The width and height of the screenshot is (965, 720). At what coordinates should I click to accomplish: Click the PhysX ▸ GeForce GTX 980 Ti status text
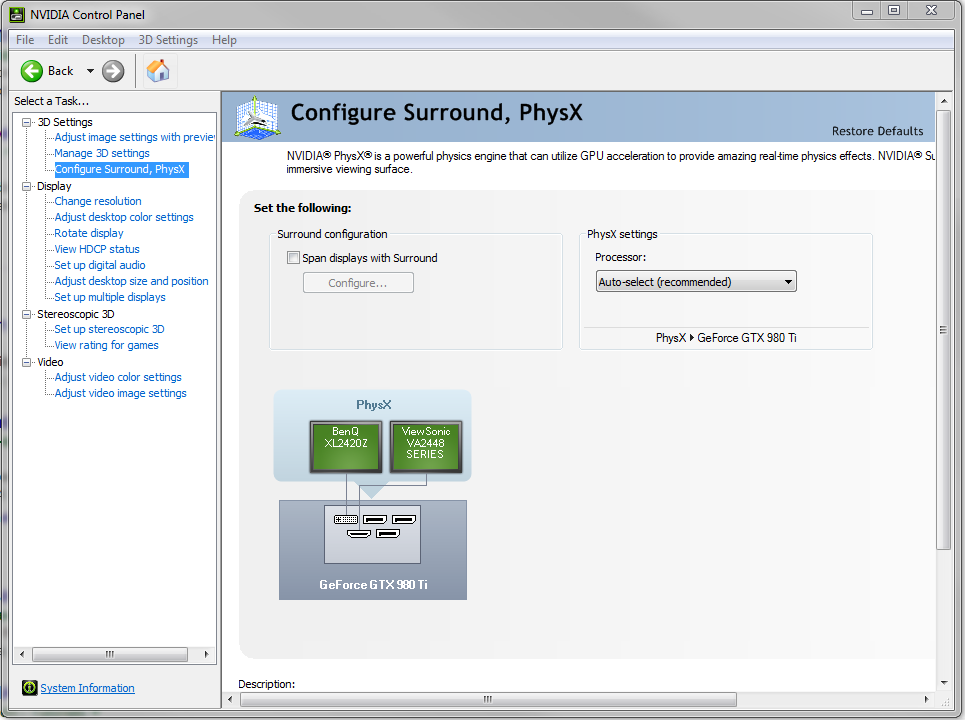tap(726, 338)
